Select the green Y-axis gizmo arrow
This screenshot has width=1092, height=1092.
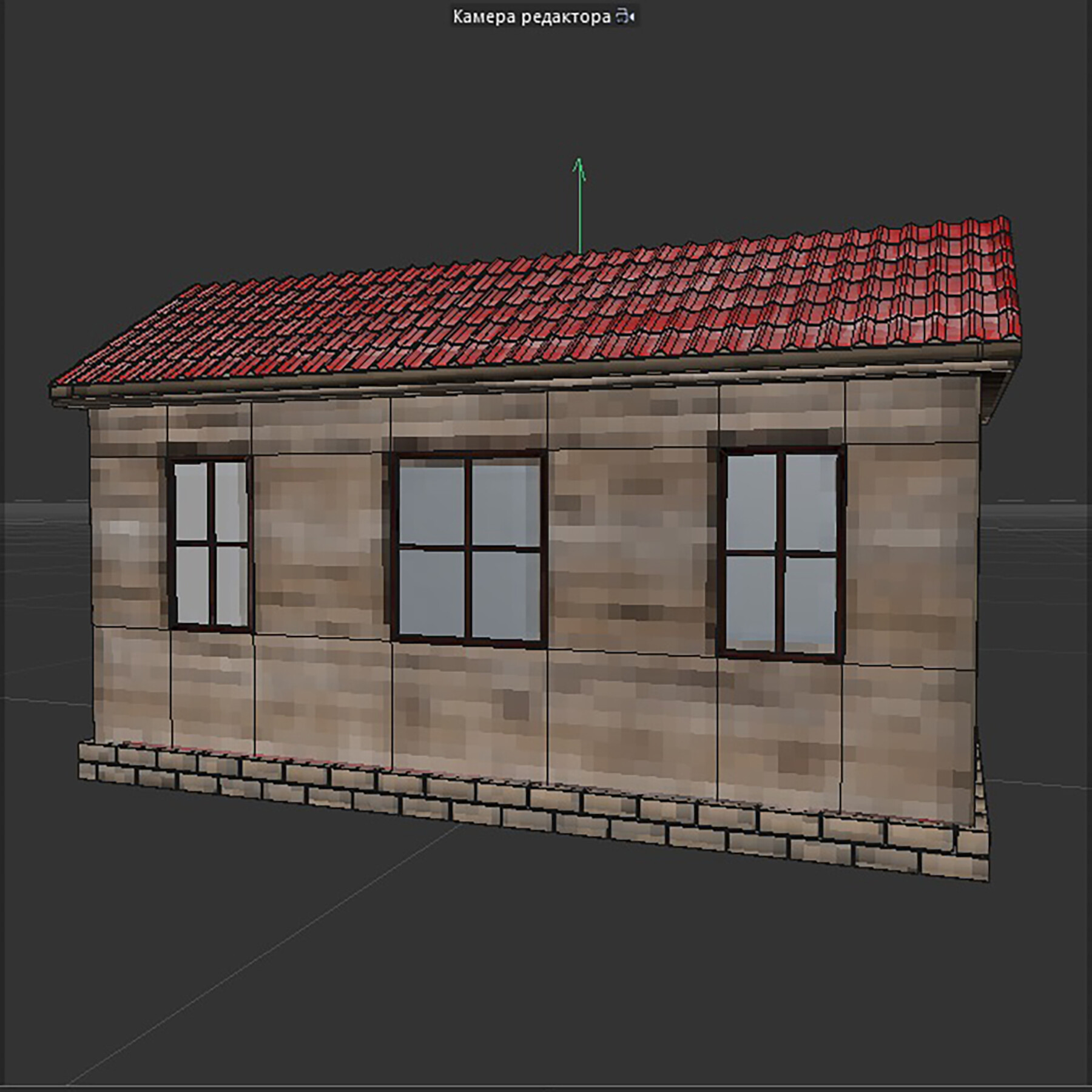click(579, 206)
